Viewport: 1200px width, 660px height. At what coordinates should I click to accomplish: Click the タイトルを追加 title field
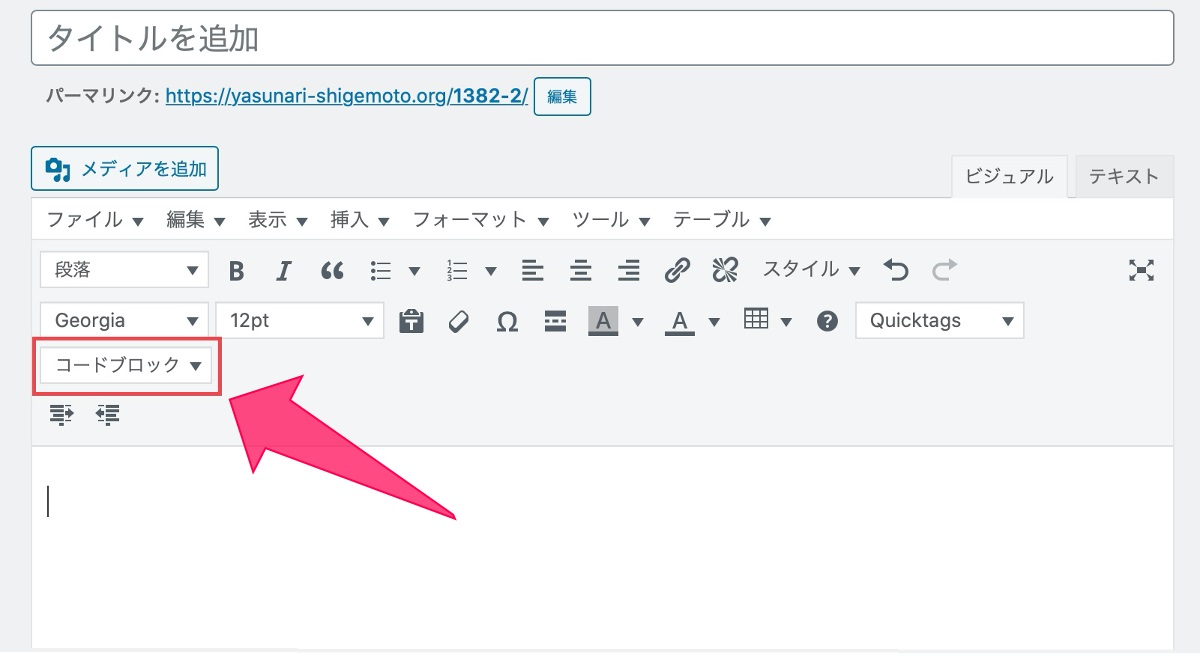click(x=602, y=38)
